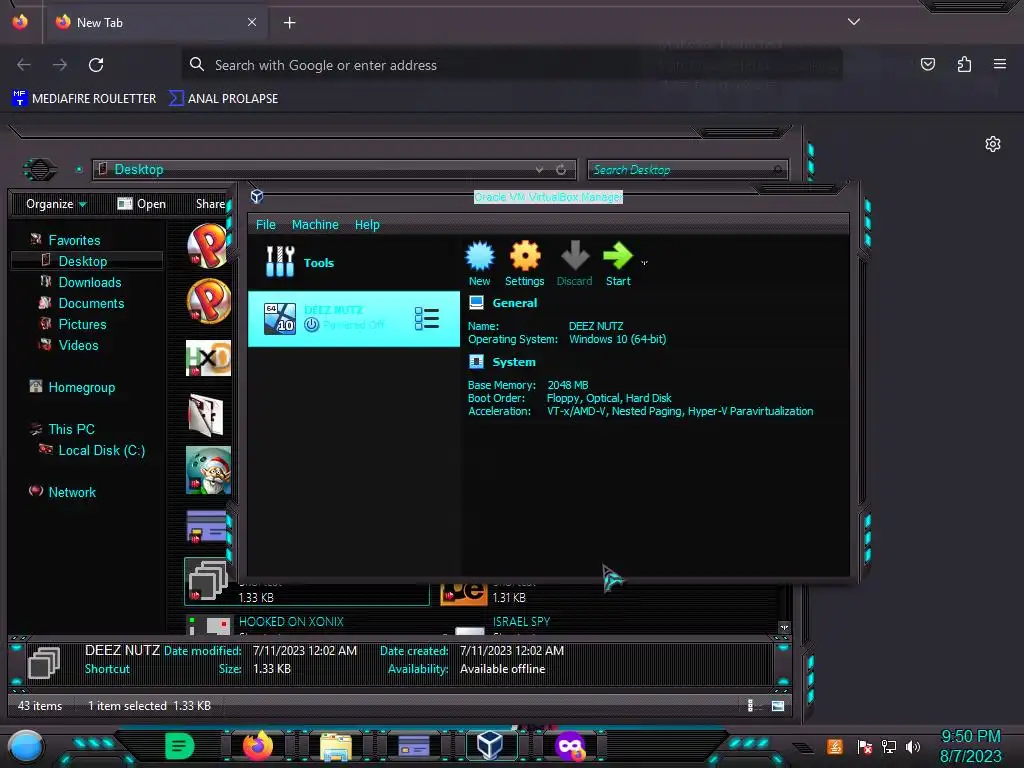The image size is (1024, 768).
Task: Open the Start button dropdown arrow
Action: pyautogui.click(x=645, y=263)
